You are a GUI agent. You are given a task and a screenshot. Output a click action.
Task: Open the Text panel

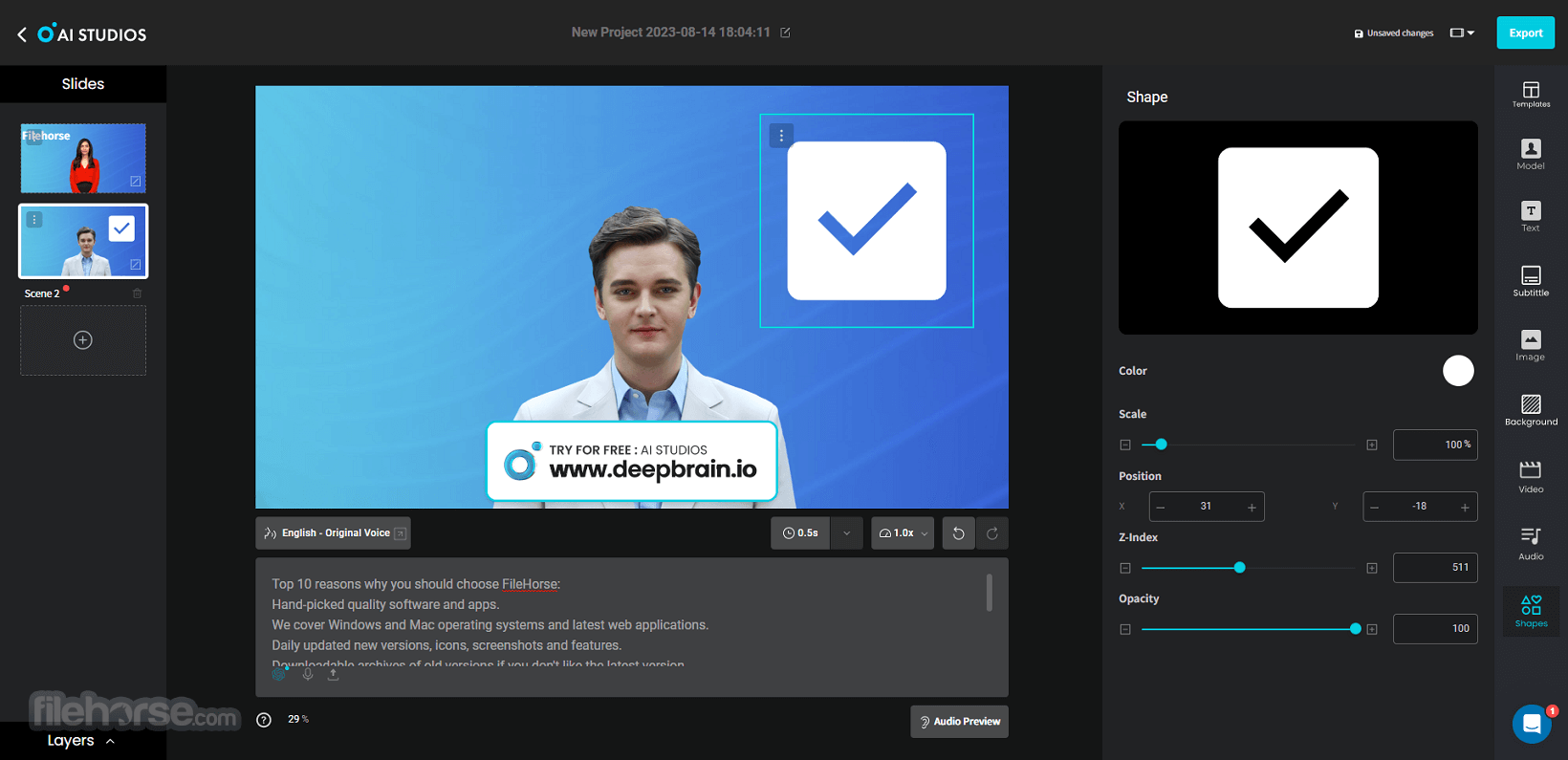pyautogui.click(x=1531, y=217)
